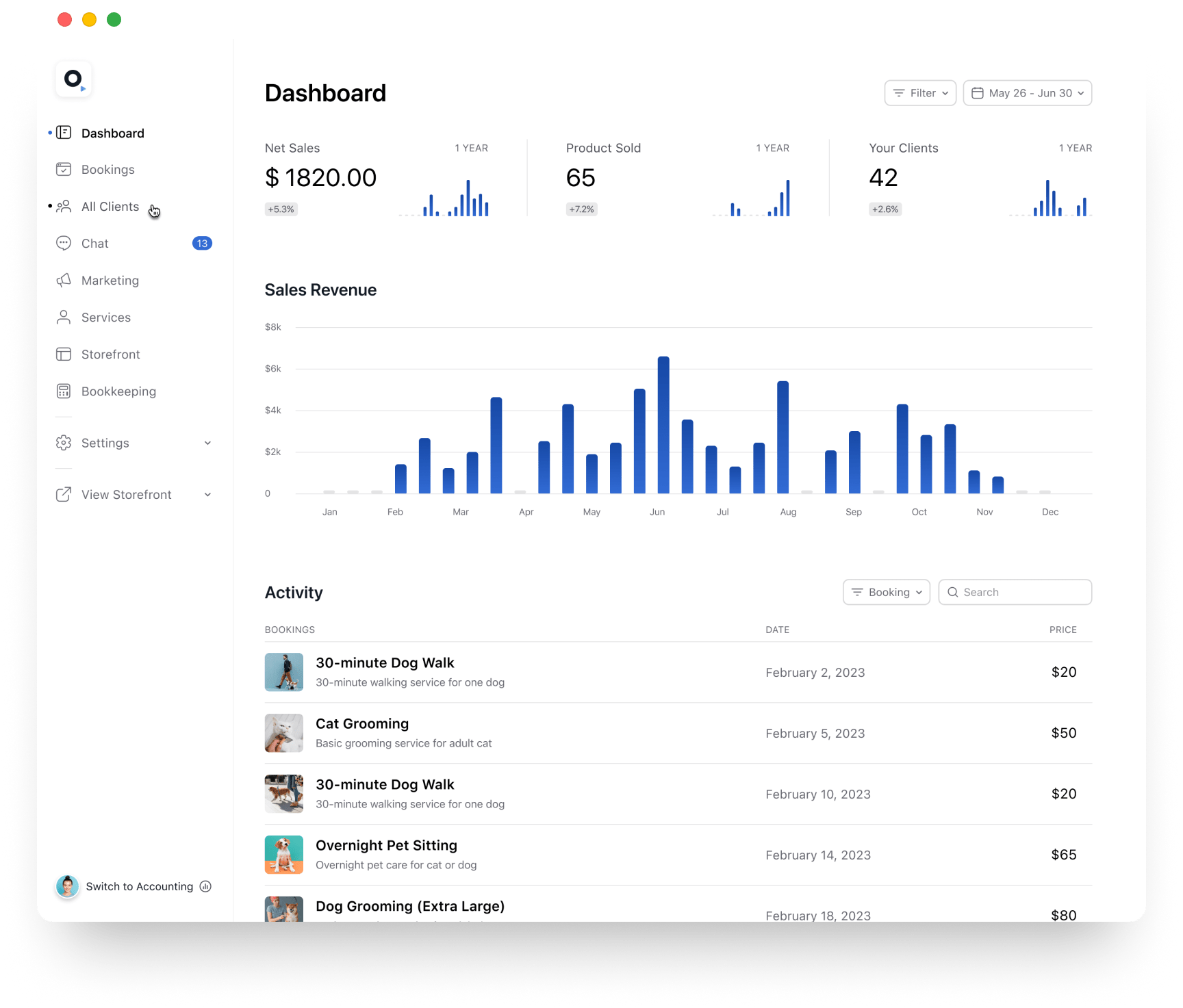
Task: Click the Cat Grooming thumbnail
Action: click(284, 733)
